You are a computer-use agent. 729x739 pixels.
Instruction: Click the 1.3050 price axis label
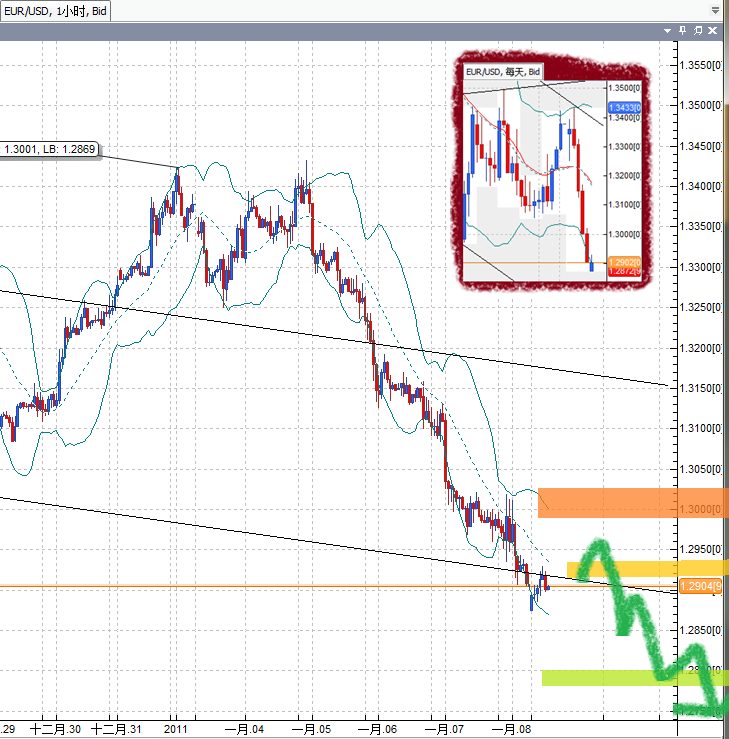pos(700,469)
